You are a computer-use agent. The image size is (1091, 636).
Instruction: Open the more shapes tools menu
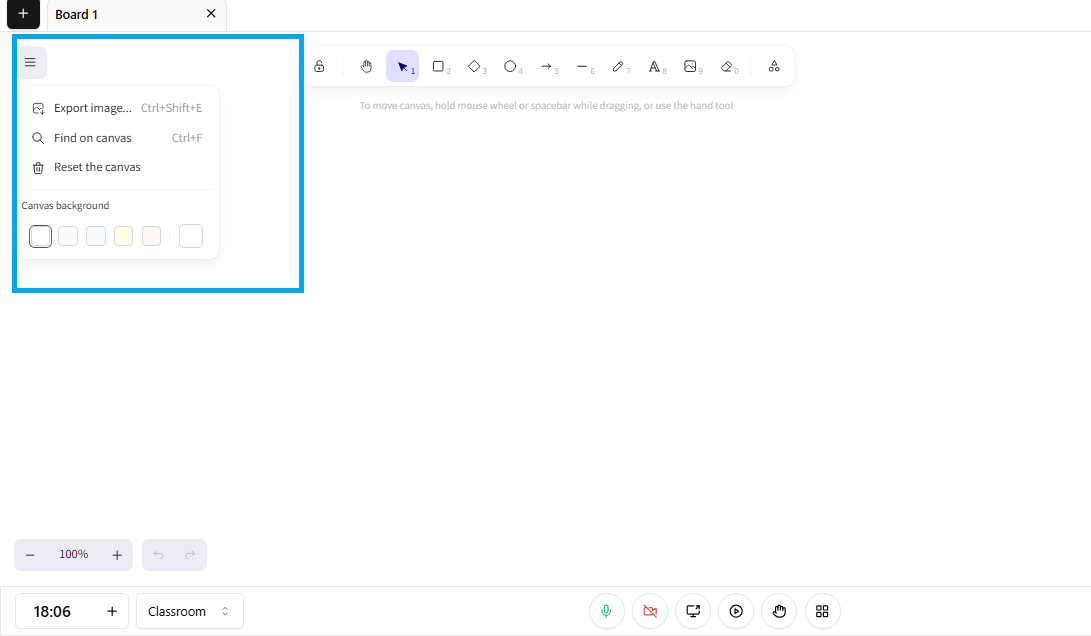click(x=774, y=67)
